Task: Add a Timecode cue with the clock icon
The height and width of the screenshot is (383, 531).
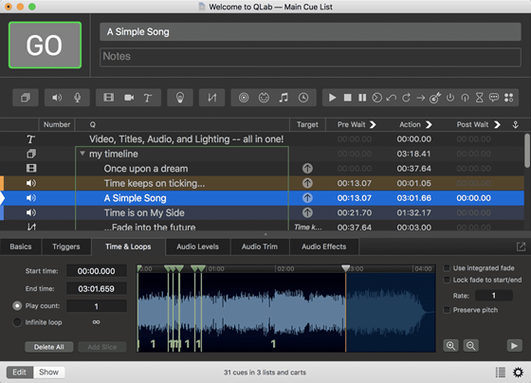Action: pyautogui.click(x=303, y=98)
